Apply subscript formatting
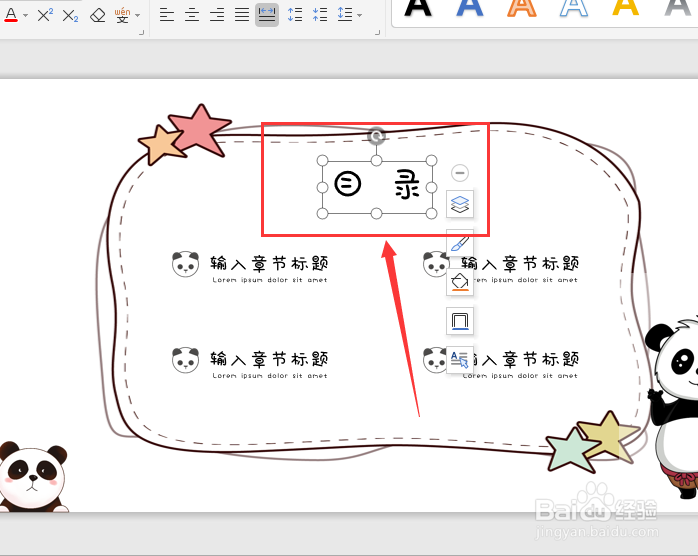 coord(70,16)
